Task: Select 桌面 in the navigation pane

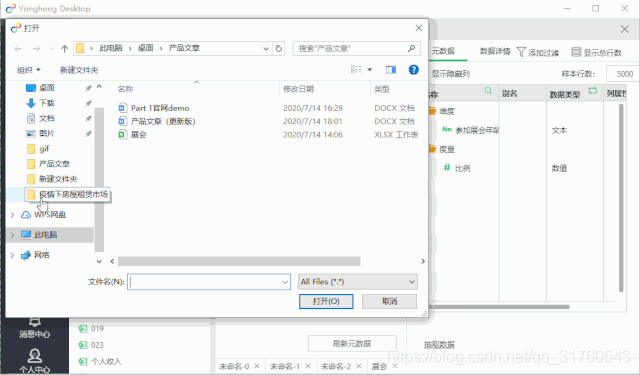Action: [x=47, y=88]
